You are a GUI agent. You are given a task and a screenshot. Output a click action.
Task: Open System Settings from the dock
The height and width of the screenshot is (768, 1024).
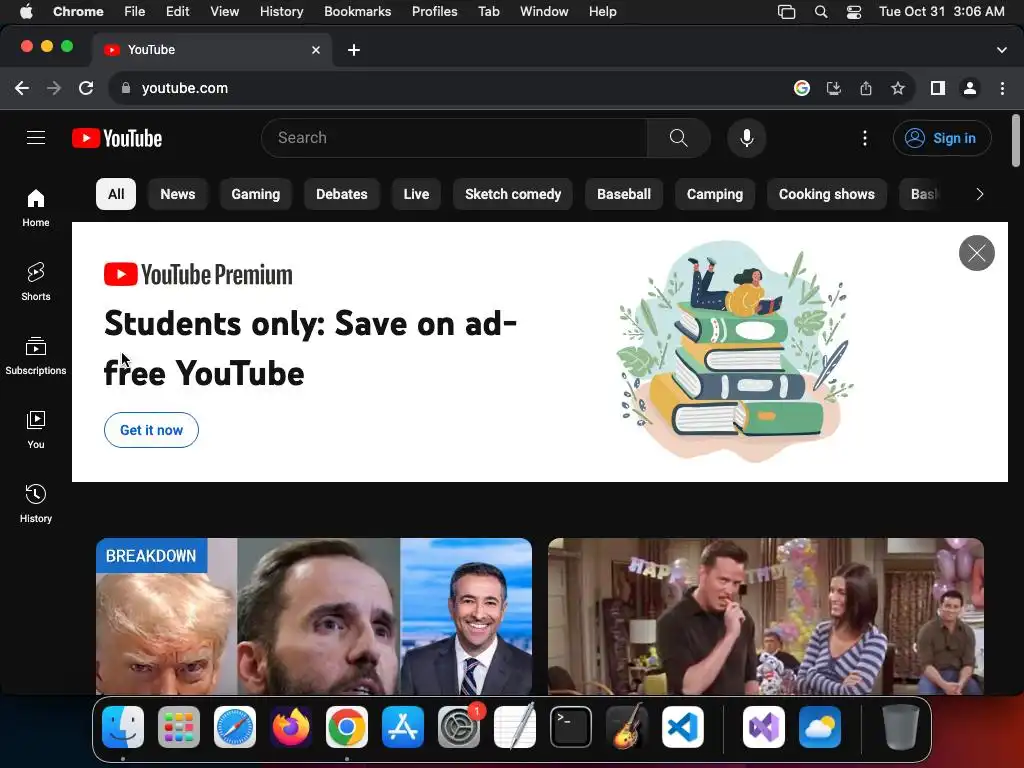458,727
